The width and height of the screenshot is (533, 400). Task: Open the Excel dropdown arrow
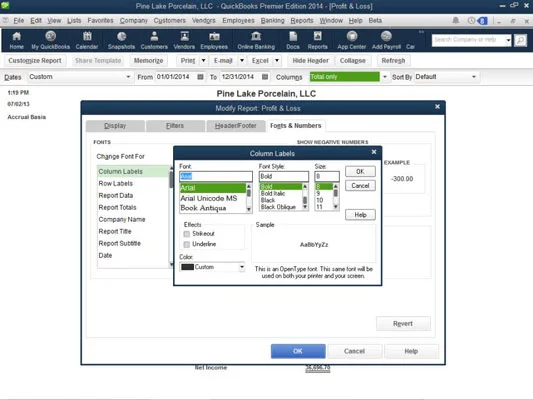(x=277, y=60)
